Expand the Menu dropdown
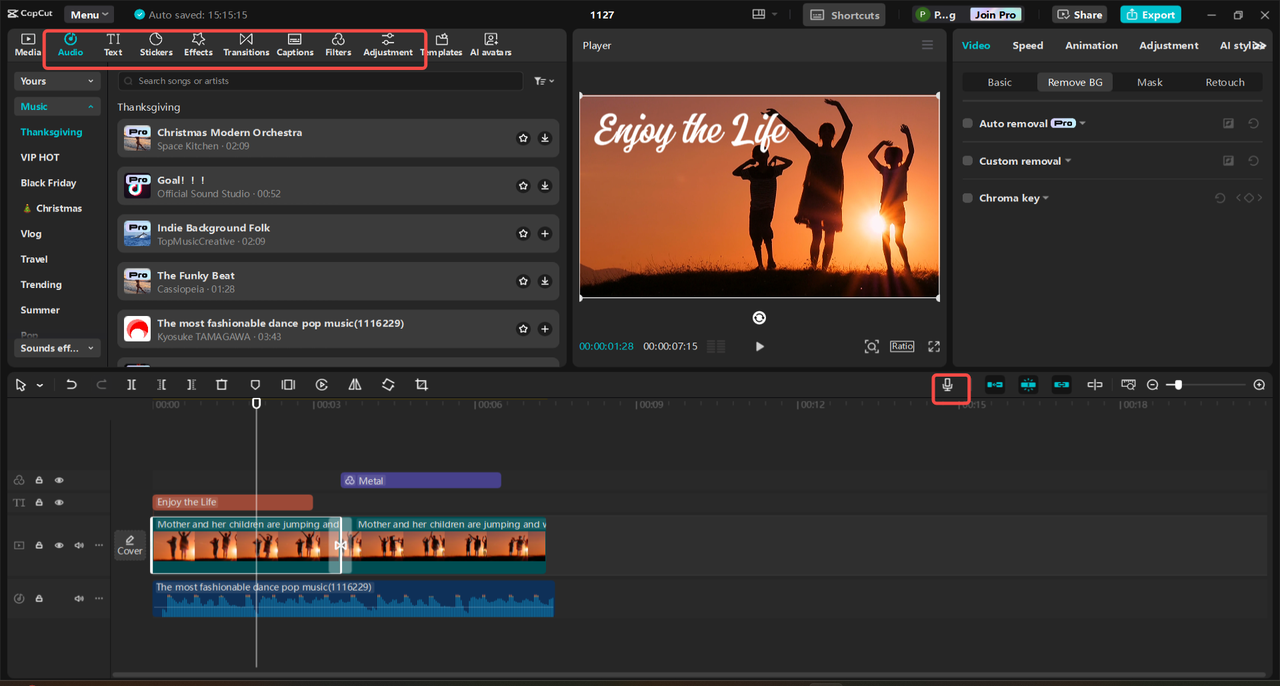Image resolution: width=1280 pixels, height=686 pixels. [89, 15]
